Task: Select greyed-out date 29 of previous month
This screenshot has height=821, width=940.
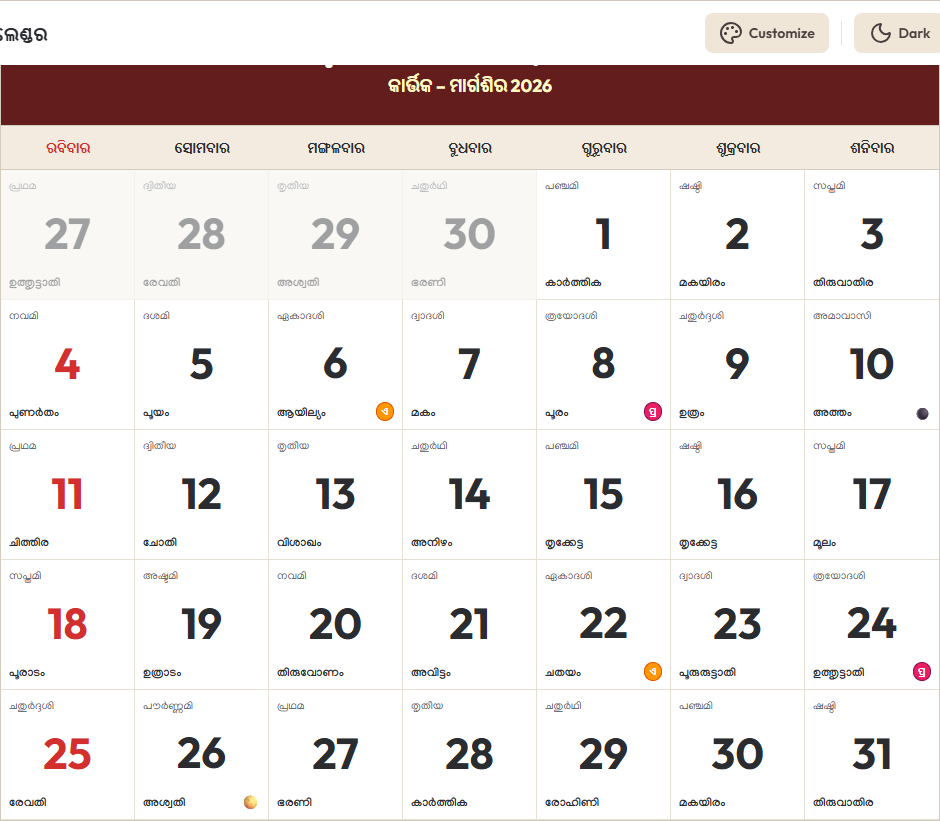Action: [336, 234]
